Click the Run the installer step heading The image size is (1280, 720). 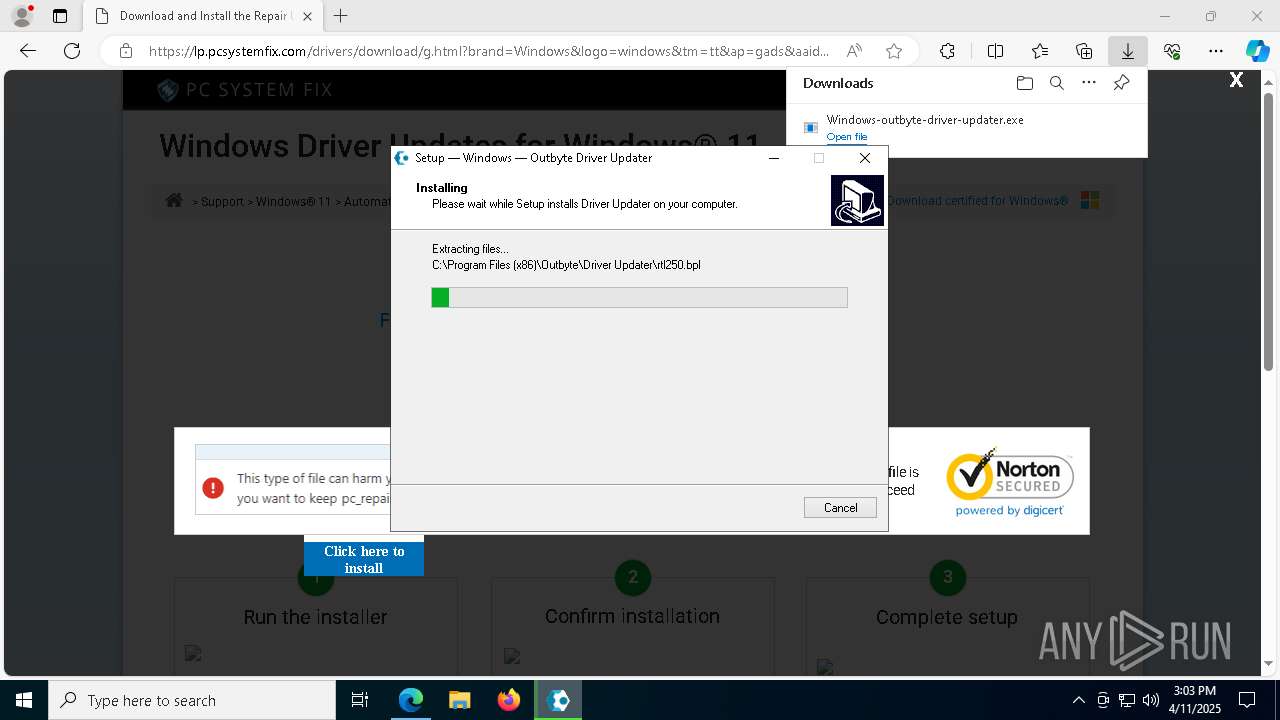[315, 617]
